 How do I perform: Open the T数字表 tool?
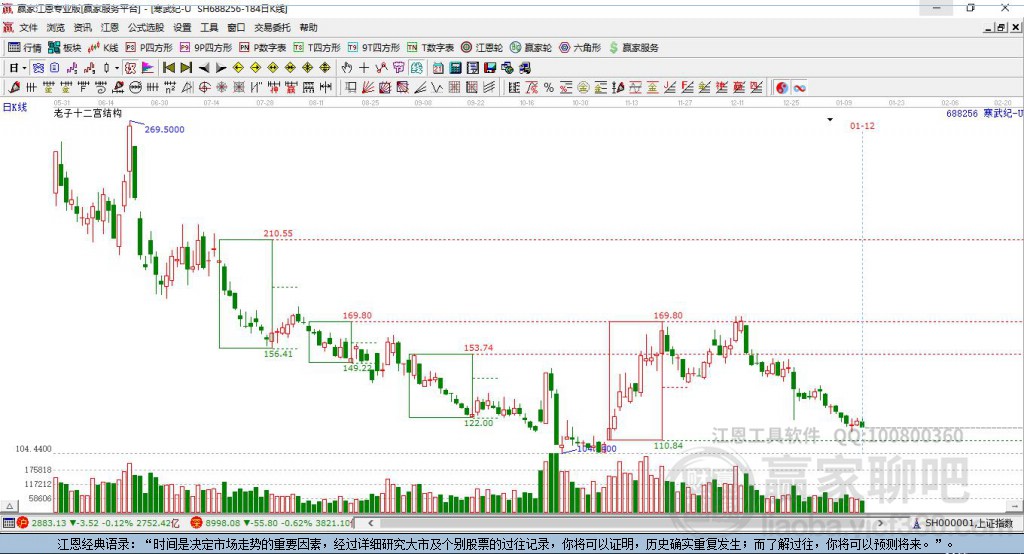430,48
